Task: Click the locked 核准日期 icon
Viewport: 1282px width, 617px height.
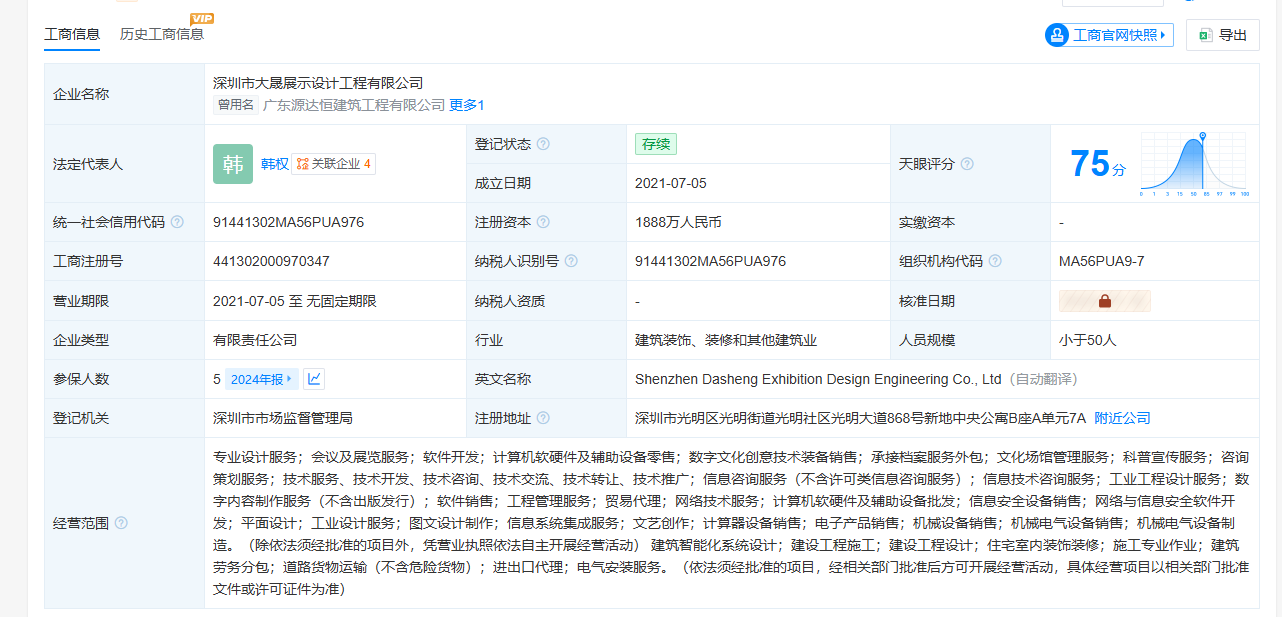Action: click(x=1105, y=301)
